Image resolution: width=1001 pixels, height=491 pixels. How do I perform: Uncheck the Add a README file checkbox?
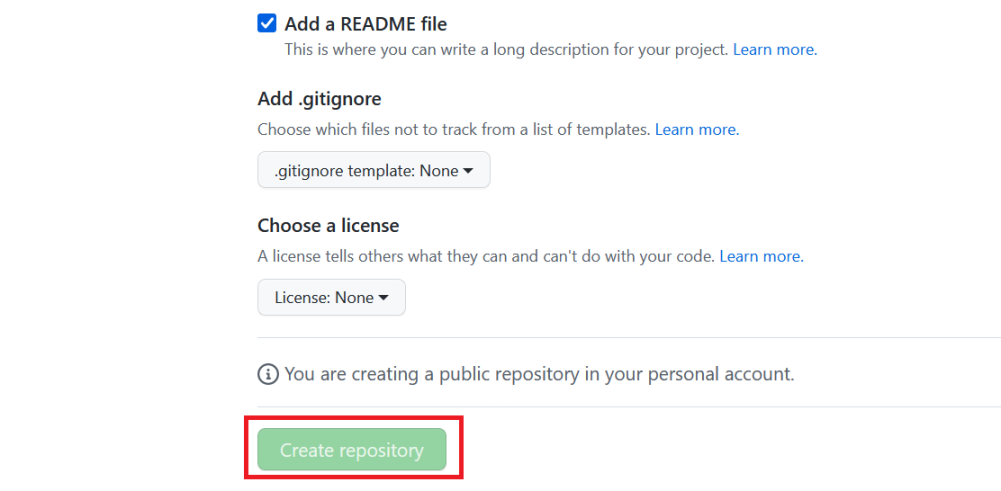click(267, 24)
